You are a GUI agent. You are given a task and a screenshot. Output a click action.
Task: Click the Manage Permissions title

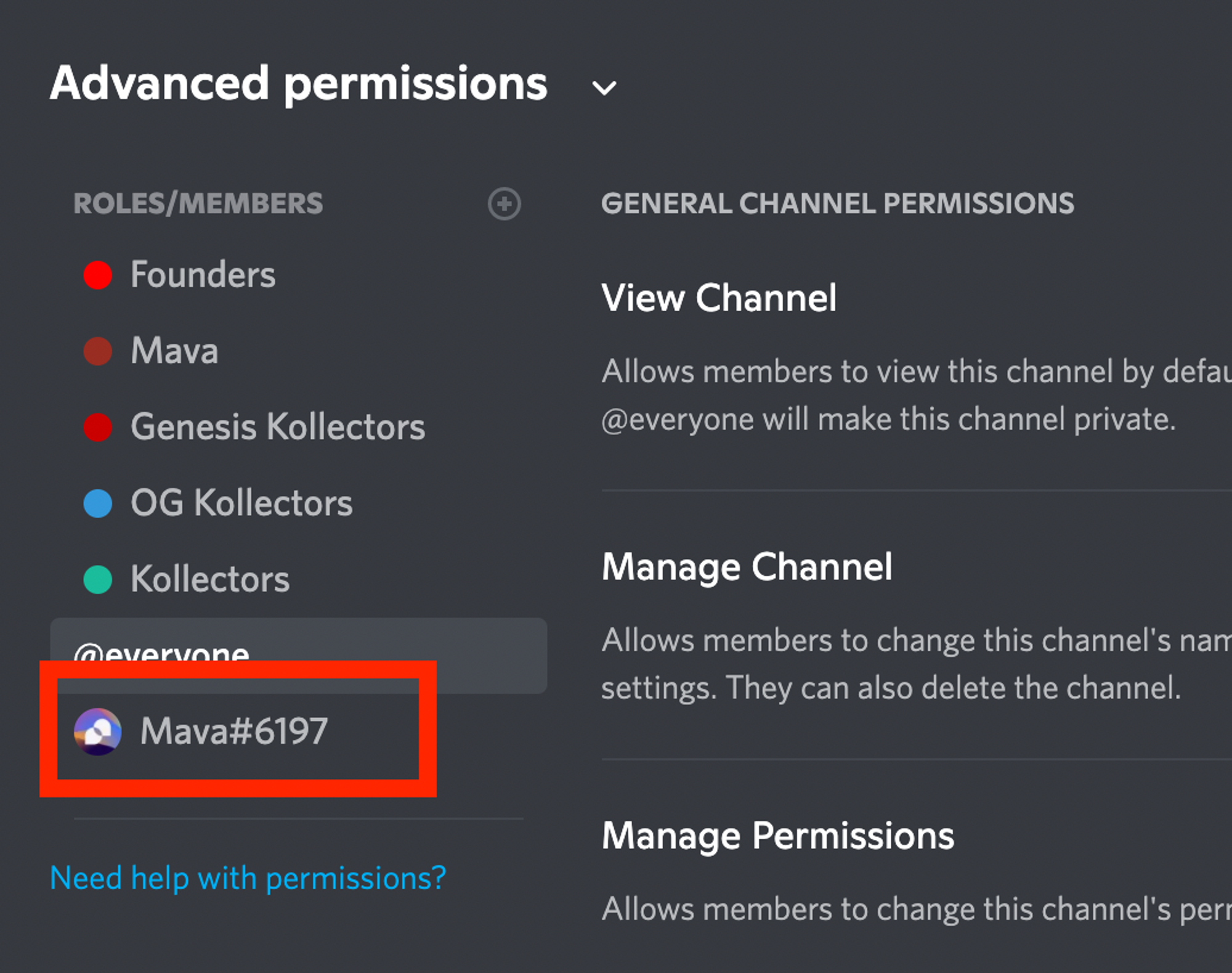coord(777,836)
